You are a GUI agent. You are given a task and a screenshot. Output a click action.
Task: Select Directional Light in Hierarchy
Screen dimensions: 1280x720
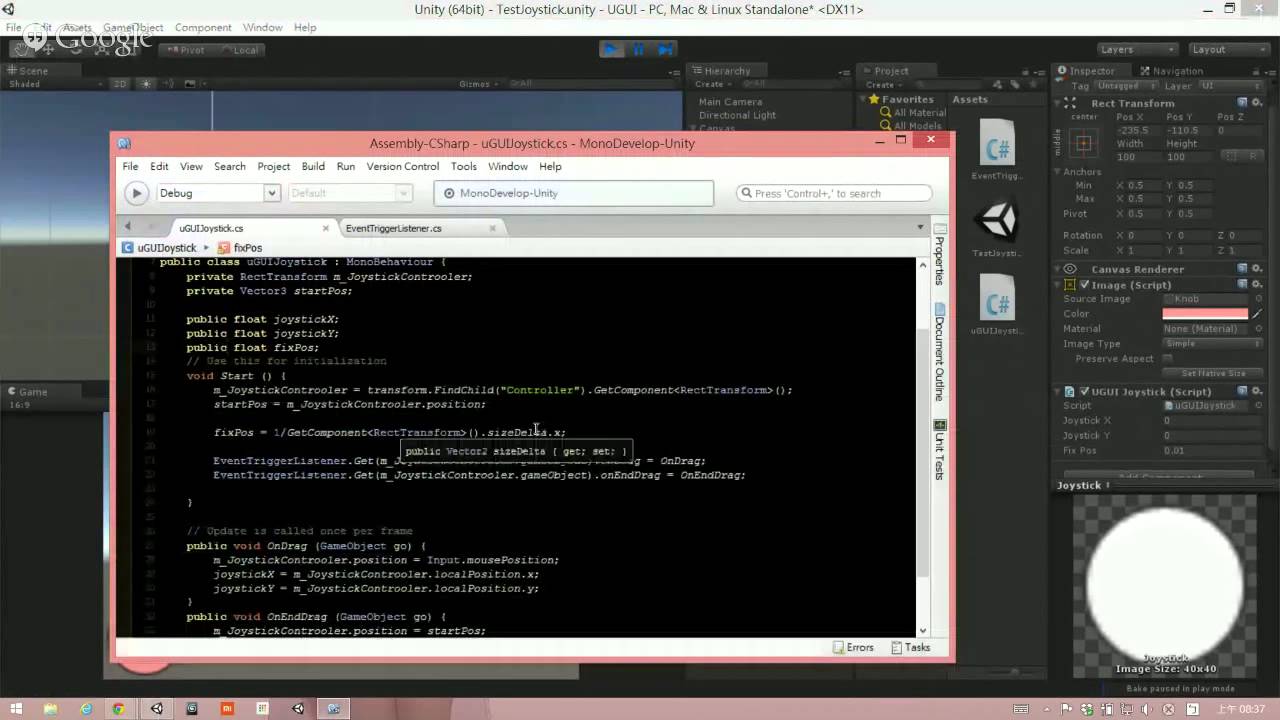point(737,115)
